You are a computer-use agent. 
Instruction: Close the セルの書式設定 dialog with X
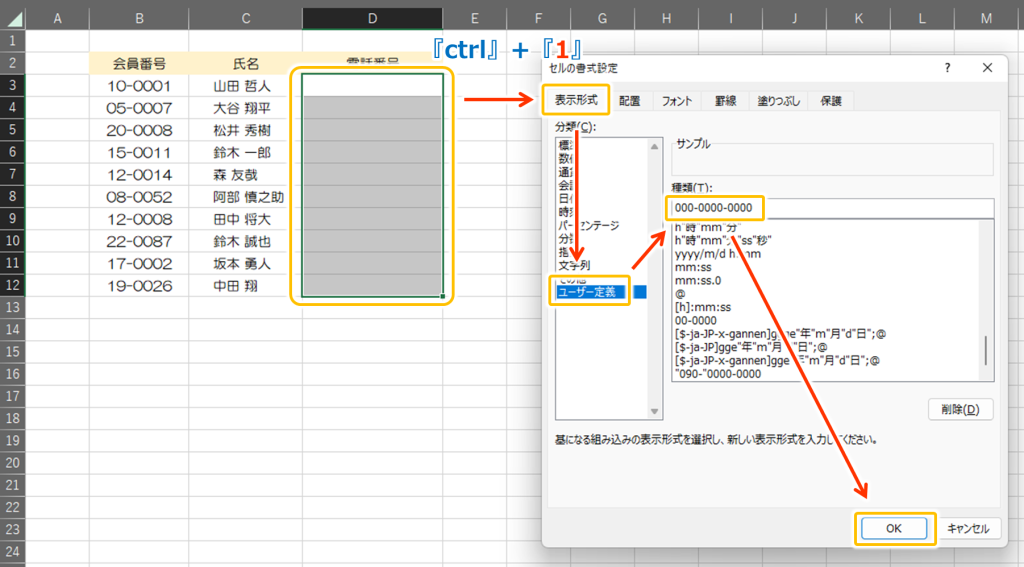pos(987,68)
